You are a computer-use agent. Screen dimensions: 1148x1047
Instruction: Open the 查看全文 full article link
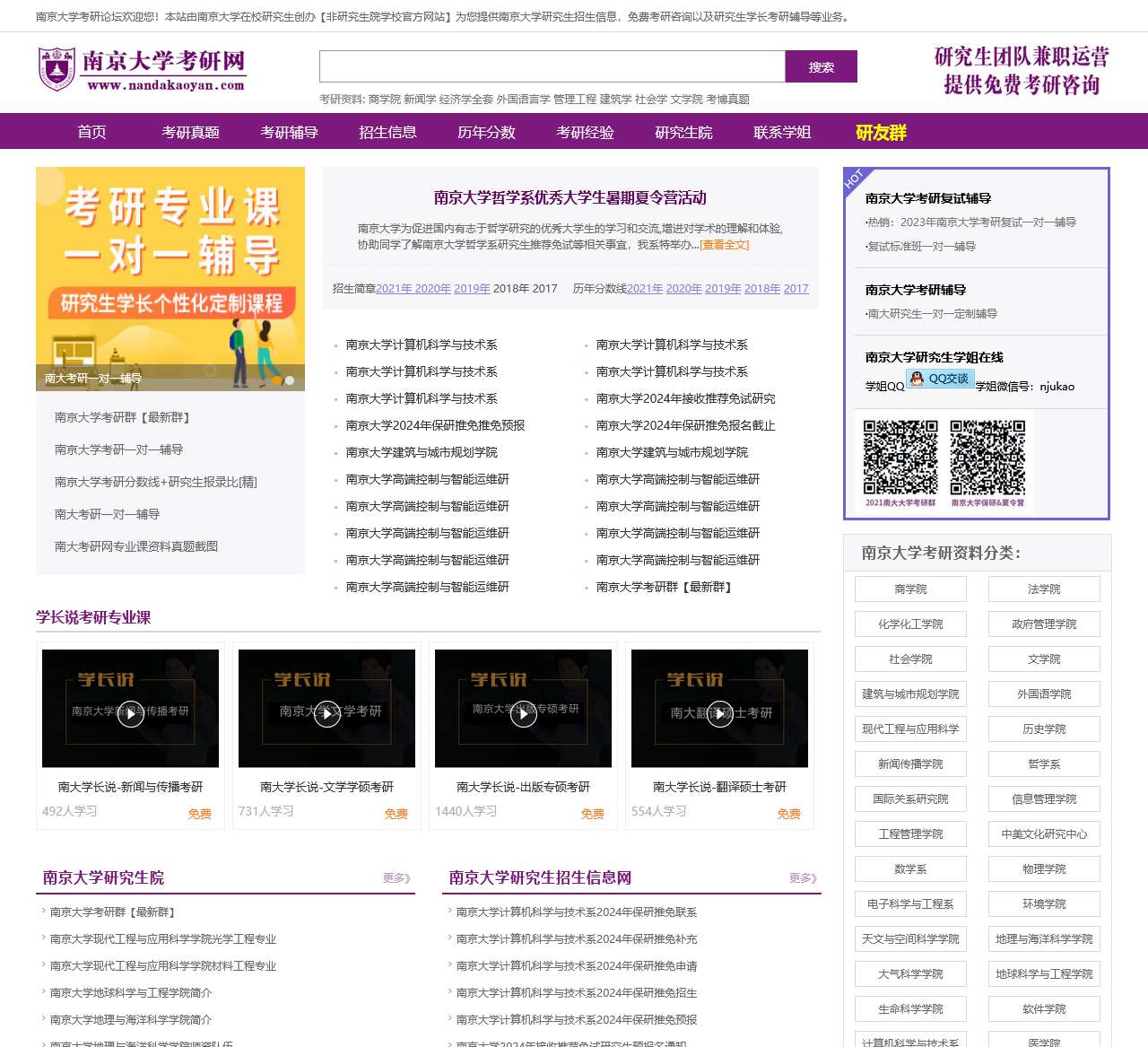pos(723,245)
